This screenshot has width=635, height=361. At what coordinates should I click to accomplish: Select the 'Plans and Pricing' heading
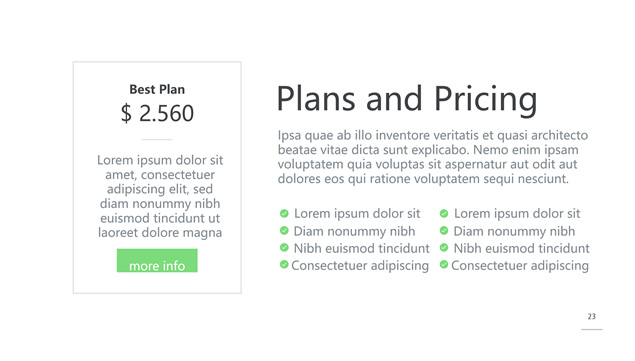[407, 99]
